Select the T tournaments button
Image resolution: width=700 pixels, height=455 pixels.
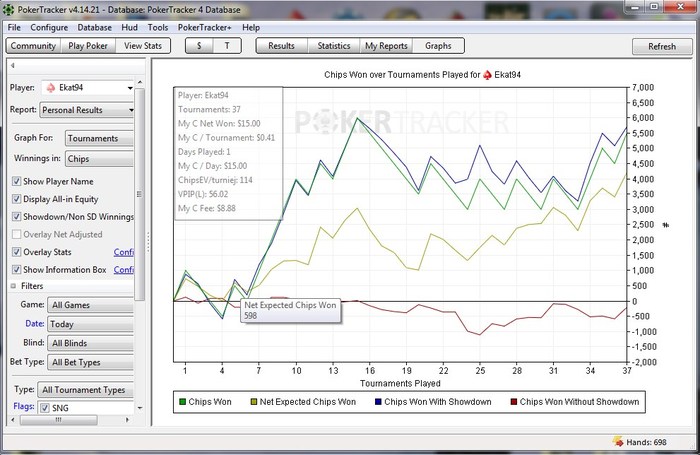click(227, 46)
